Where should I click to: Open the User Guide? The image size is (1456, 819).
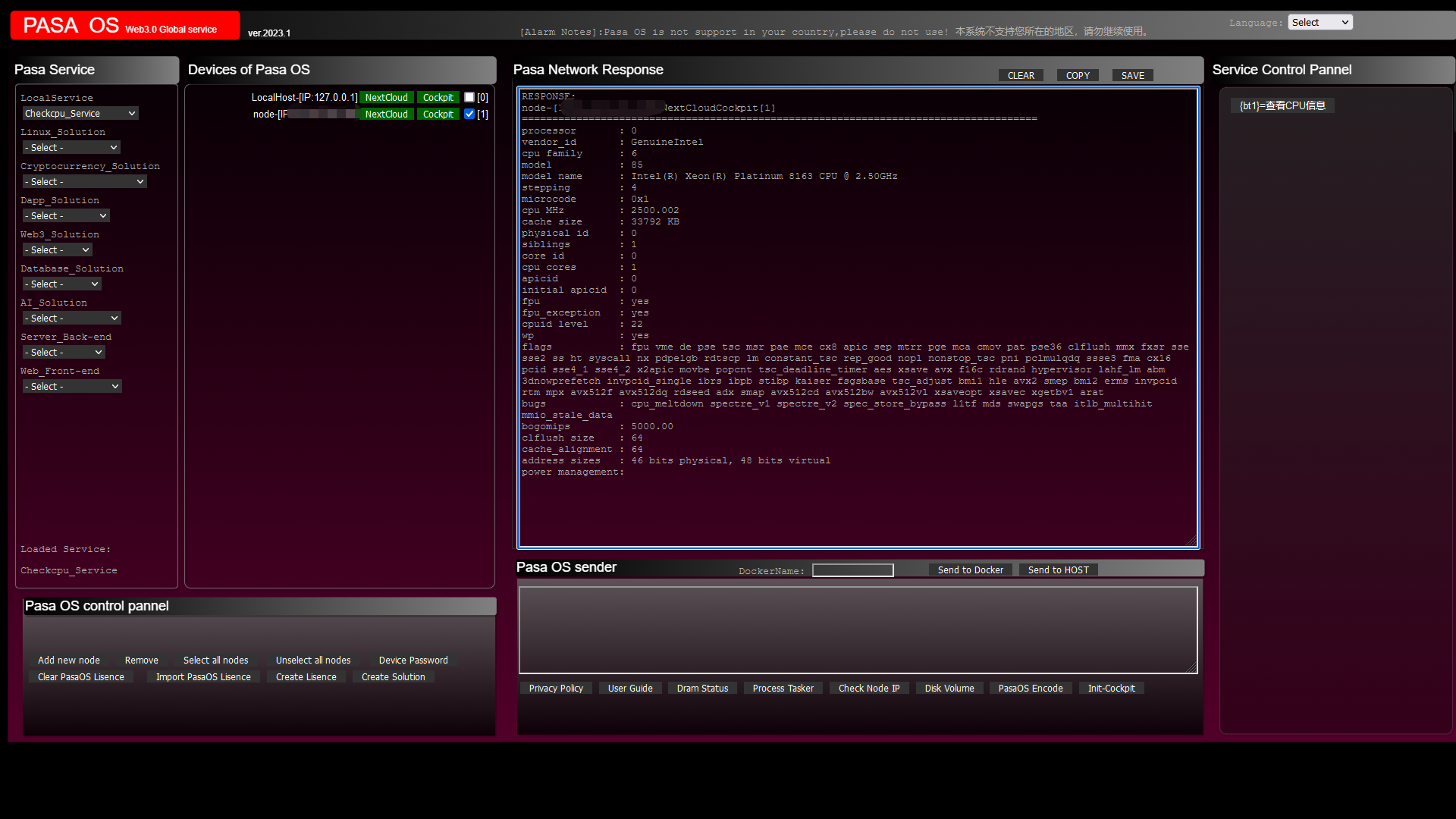[x=630, y=688]
